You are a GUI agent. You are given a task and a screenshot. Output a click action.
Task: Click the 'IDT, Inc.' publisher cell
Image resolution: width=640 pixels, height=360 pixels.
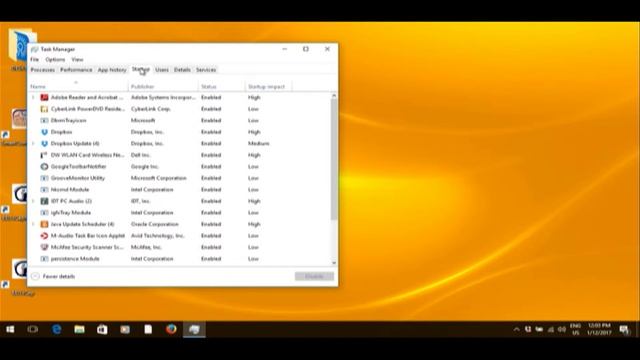[x=140, y=201]
